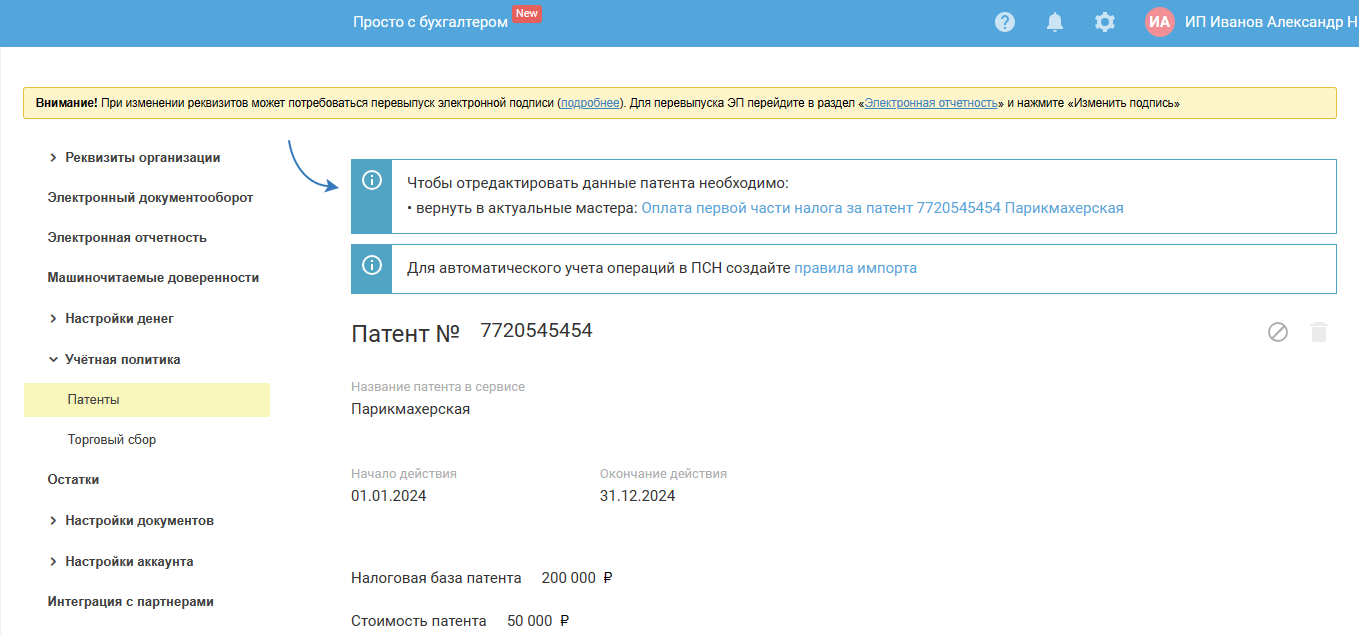This screenshot has width=1359, height=635.
Task: Click patent number 7720545454 heading
Action: pos(536,331)
